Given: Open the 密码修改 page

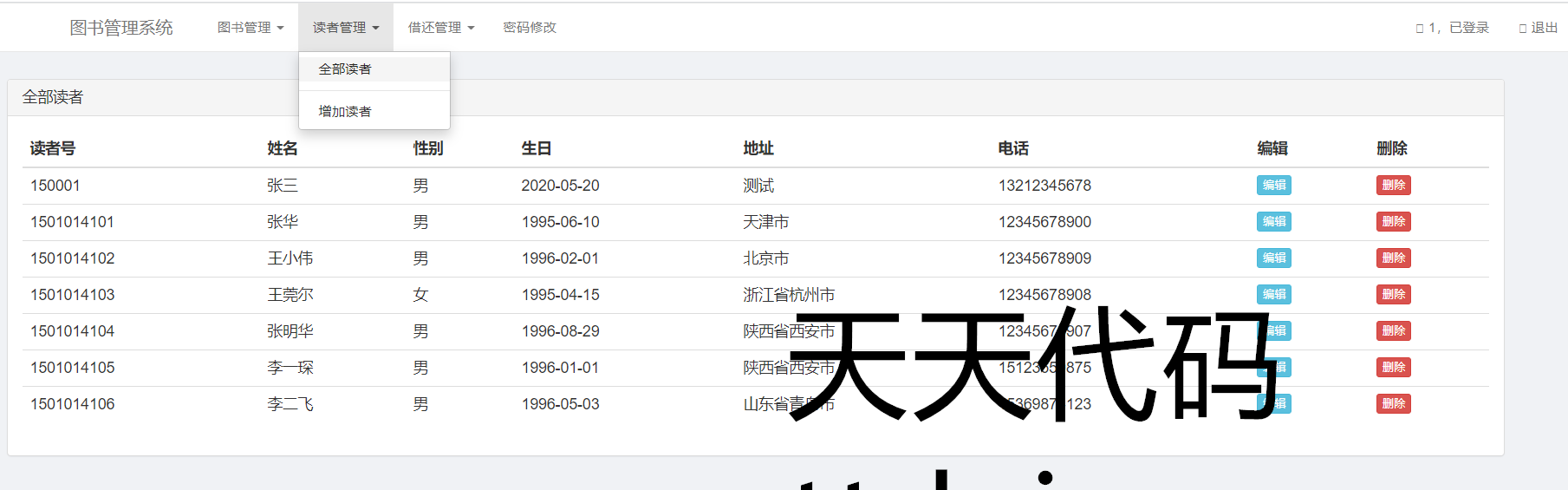Looking at the screenshot, I should [530, 28].
